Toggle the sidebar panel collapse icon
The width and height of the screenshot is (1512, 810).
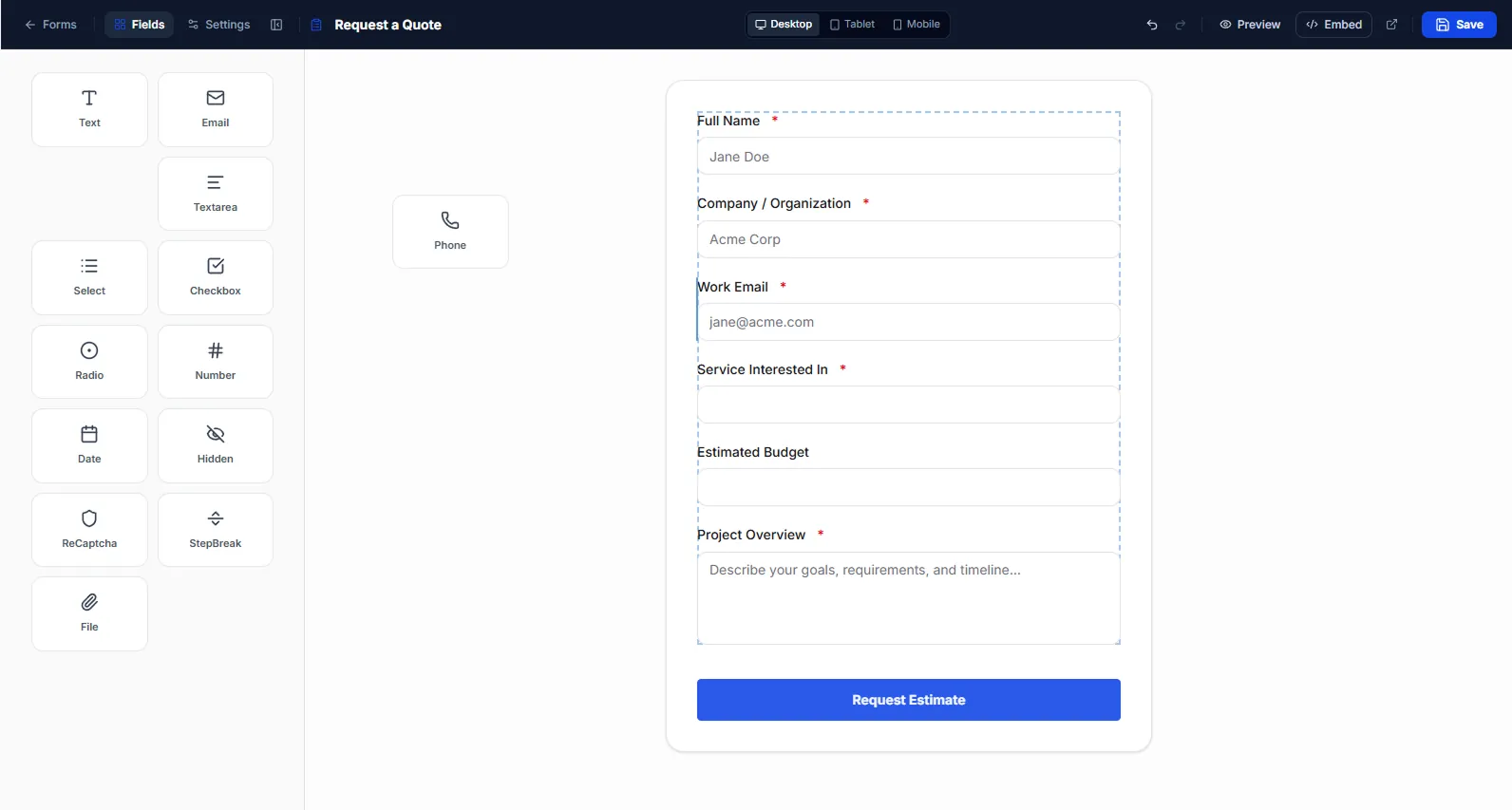coord(276,25)
